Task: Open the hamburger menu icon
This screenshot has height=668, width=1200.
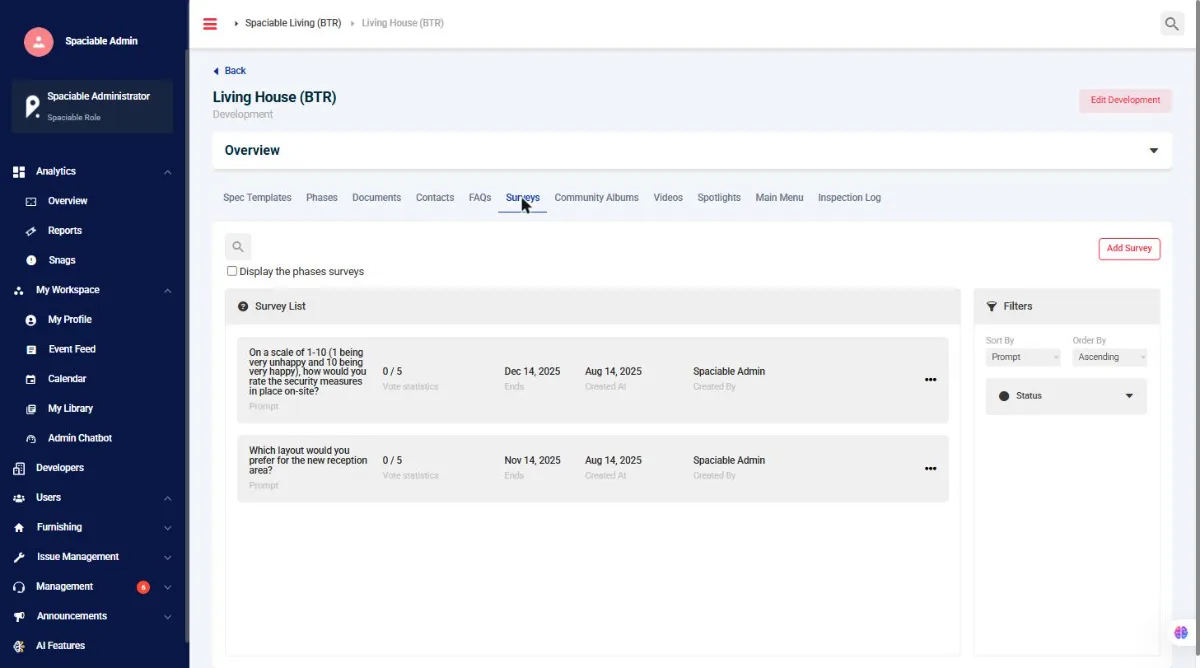Action: [210, 24]
